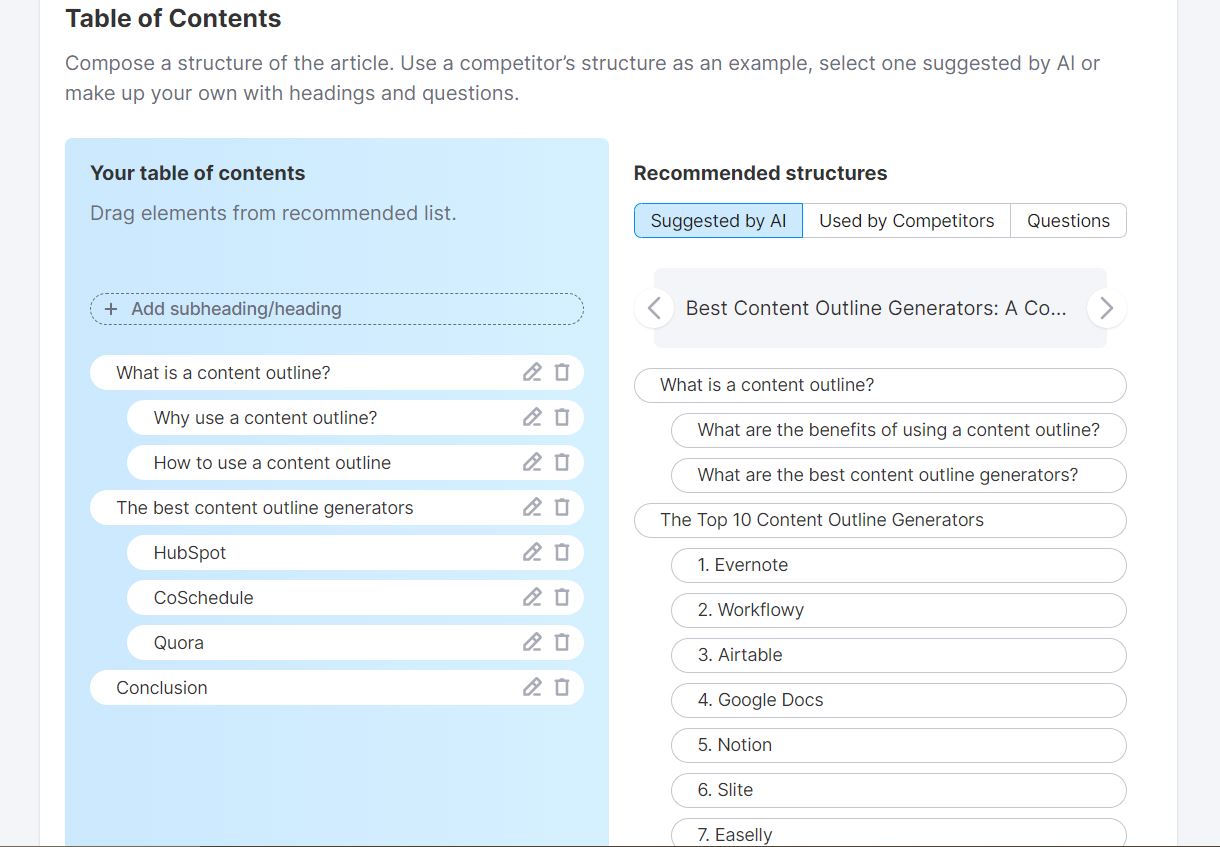Switch to the 'Used by Competitors' tab
Image resolution: width=1220 pixels, height=847 pixels.
(x=906, y=221)
